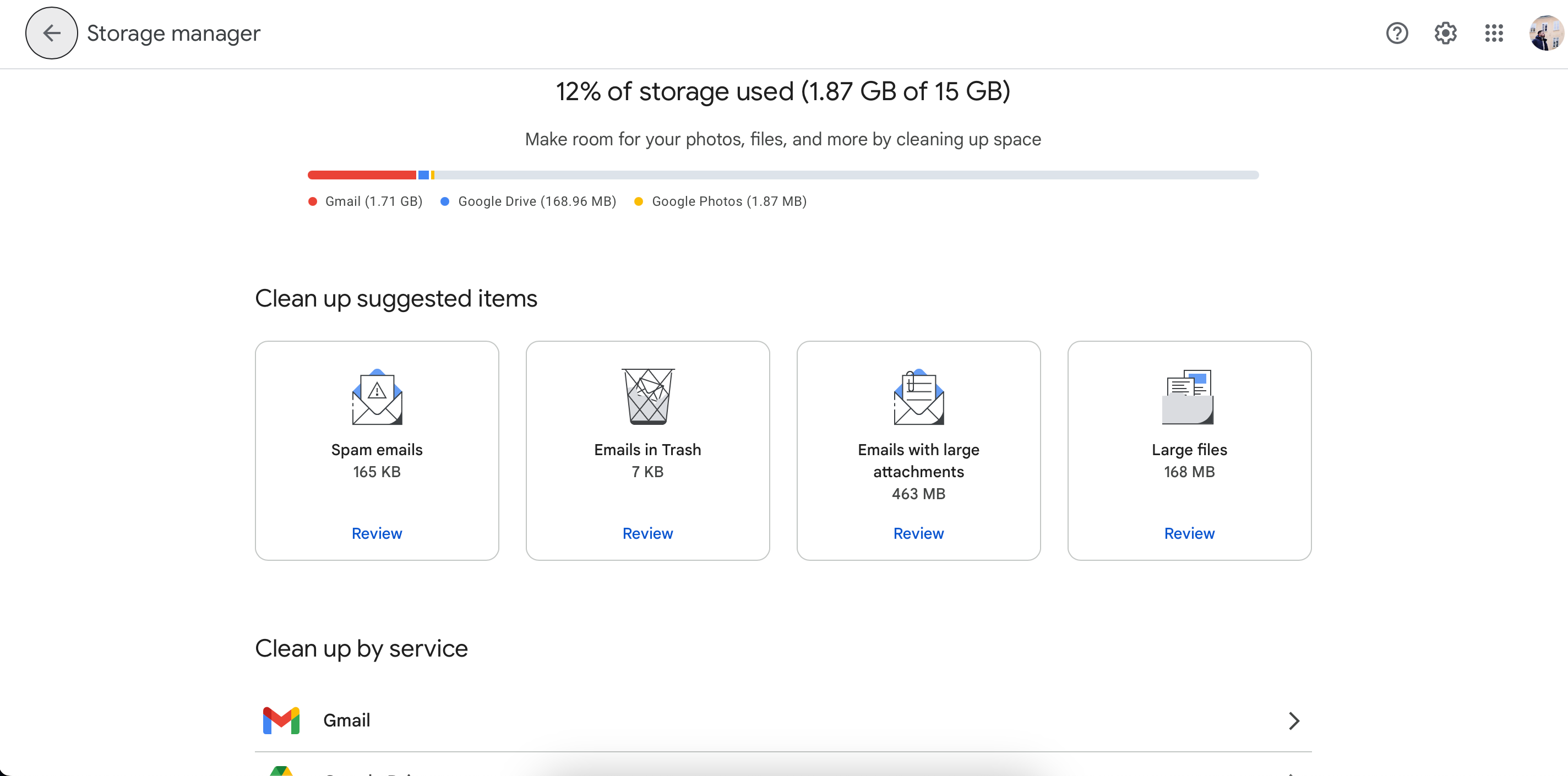Click the large attachments envelope icon
1568x776 pixels.
[918, 397]
